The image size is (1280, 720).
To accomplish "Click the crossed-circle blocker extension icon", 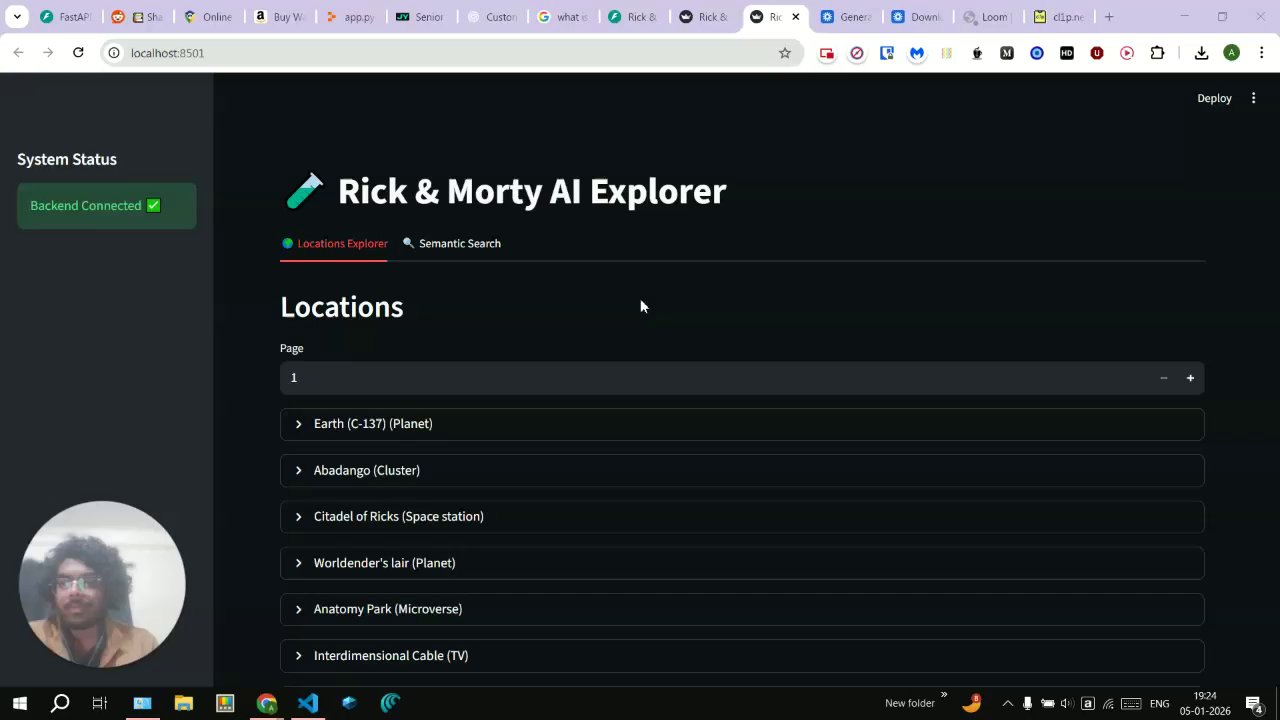I will [x=857, y=53].
